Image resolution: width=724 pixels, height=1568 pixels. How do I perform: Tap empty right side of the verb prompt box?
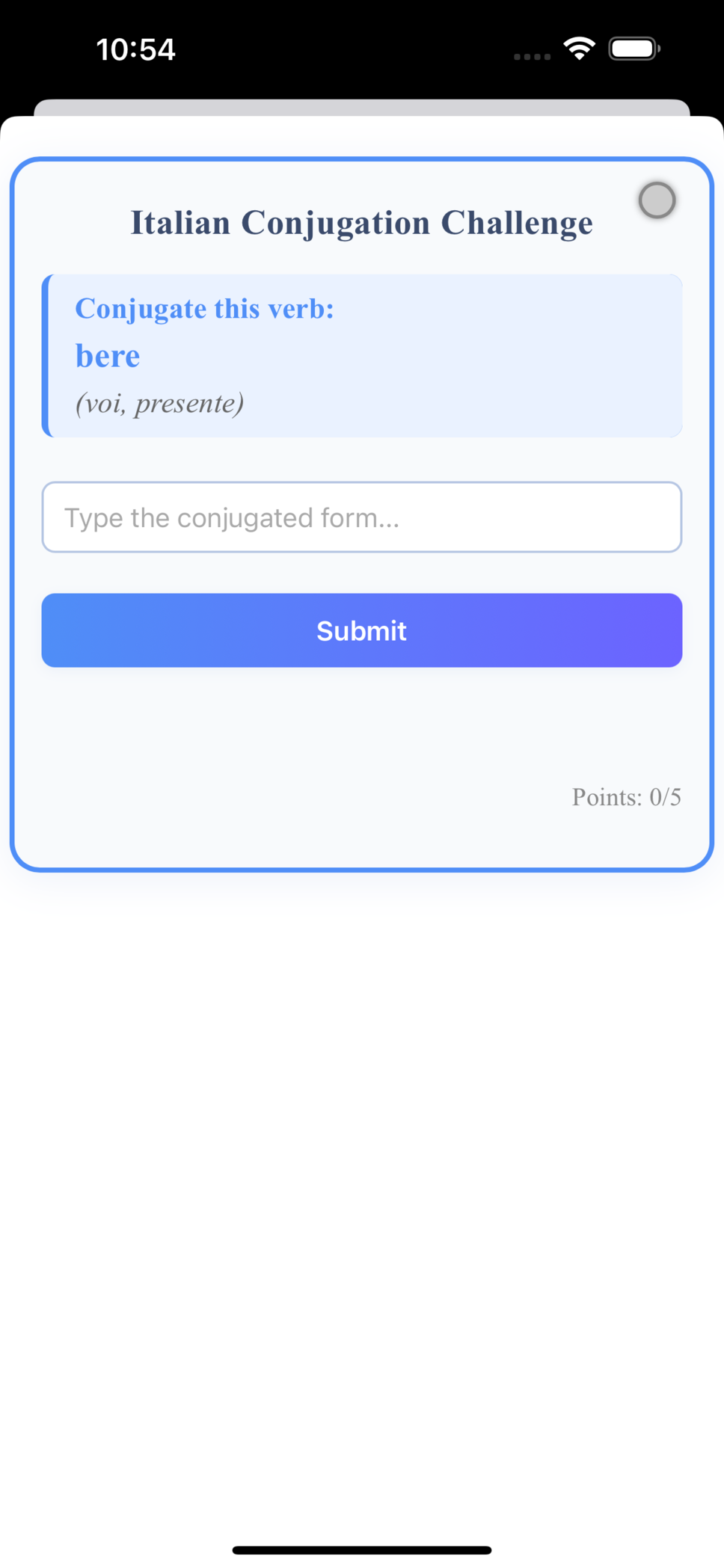click(x=524, y=356)
